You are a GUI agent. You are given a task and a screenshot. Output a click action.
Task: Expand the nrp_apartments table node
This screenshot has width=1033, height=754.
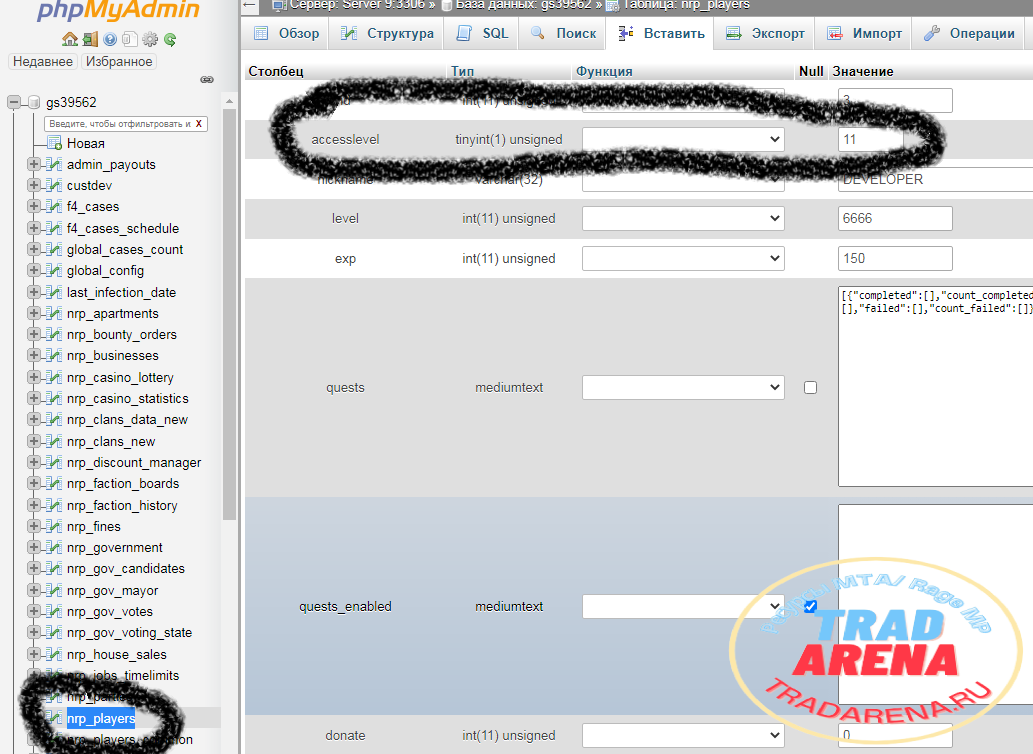tap(34, 313)
